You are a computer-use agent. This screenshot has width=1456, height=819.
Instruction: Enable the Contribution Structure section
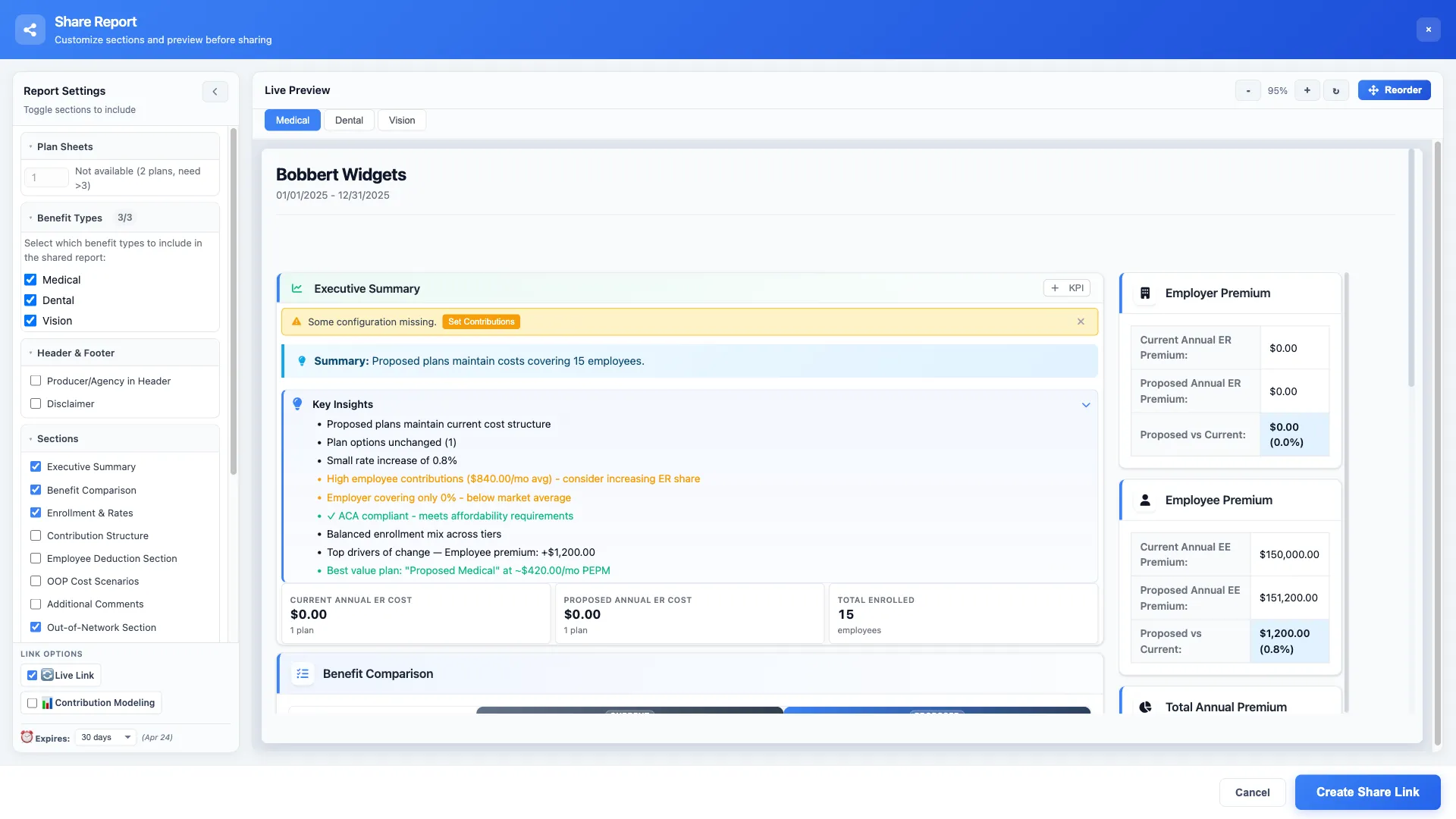tap(35, 535)
